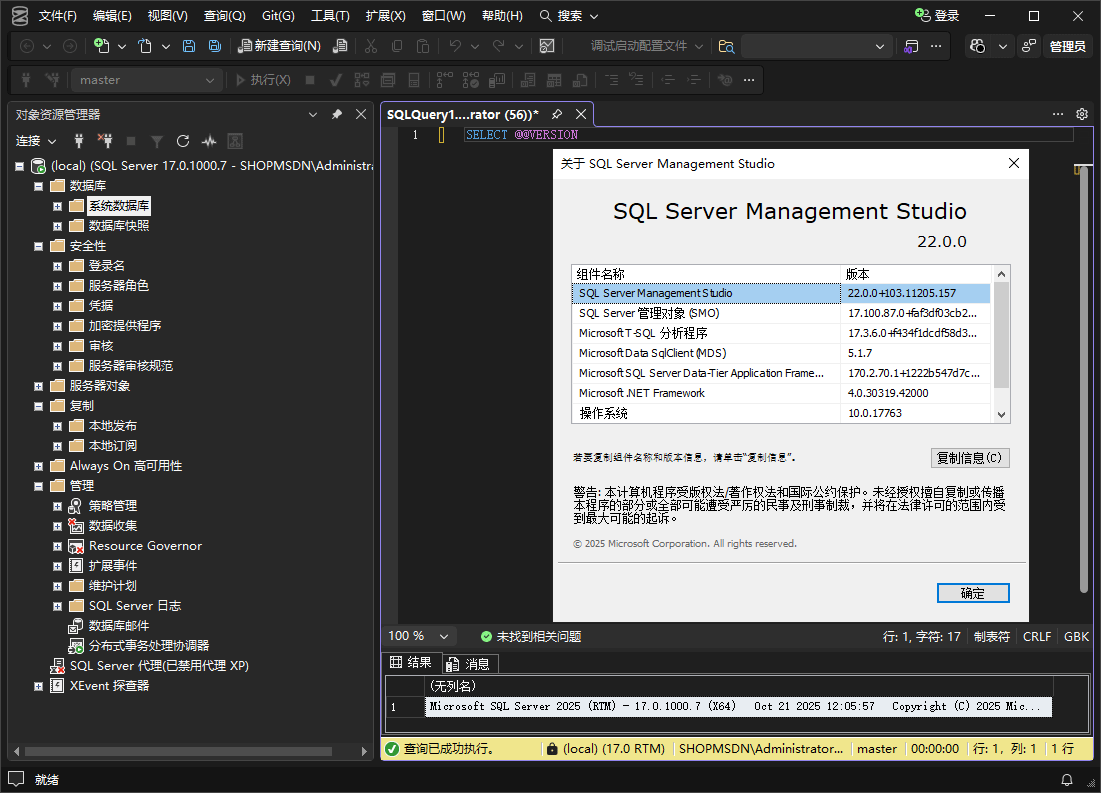
Task: Click the notification icon in status bar
Action: (x=1065, y=779)
